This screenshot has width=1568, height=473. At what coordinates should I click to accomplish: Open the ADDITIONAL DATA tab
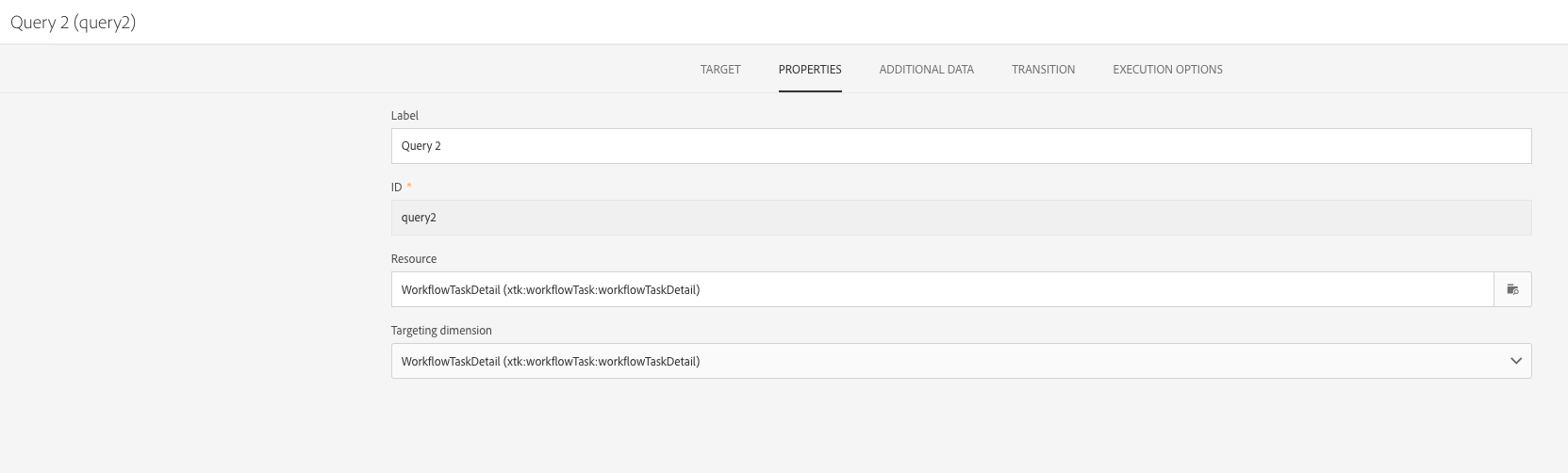point(926,70)
